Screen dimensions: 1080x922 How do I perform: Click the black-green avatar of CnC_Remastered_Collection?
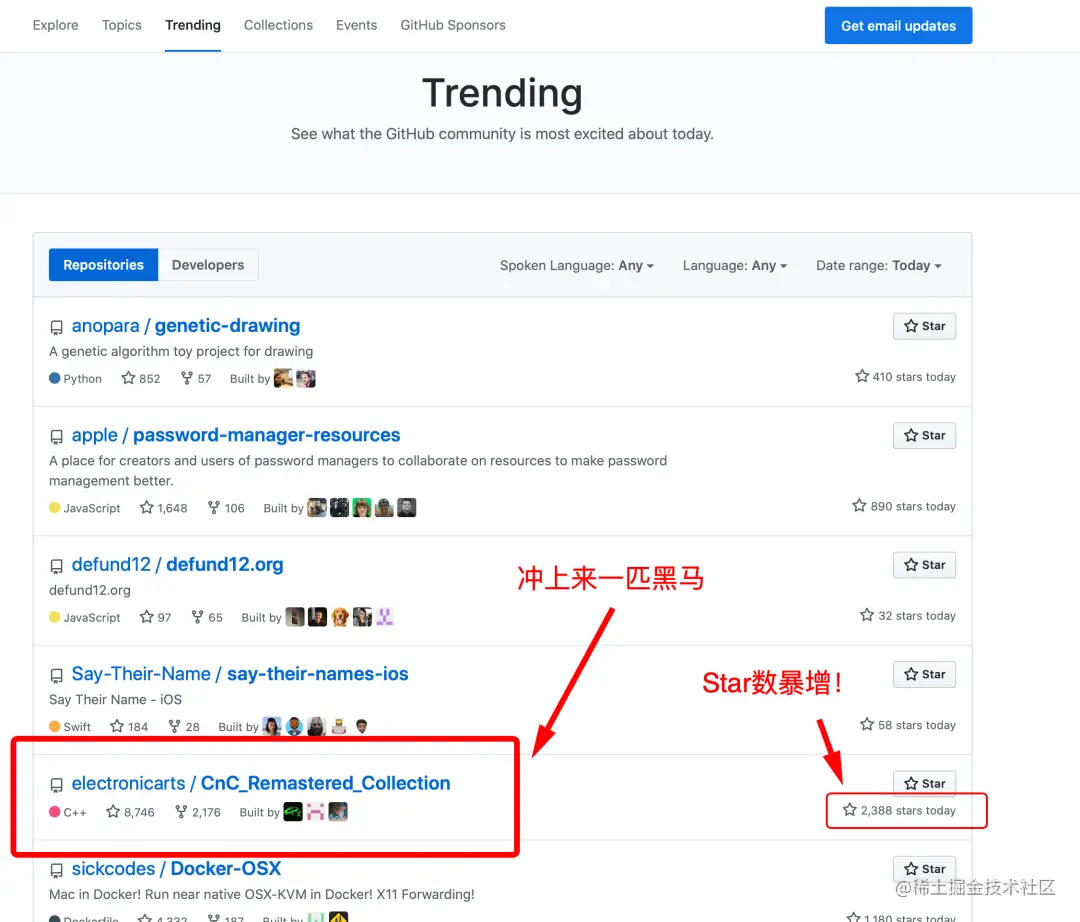(293, 812)
